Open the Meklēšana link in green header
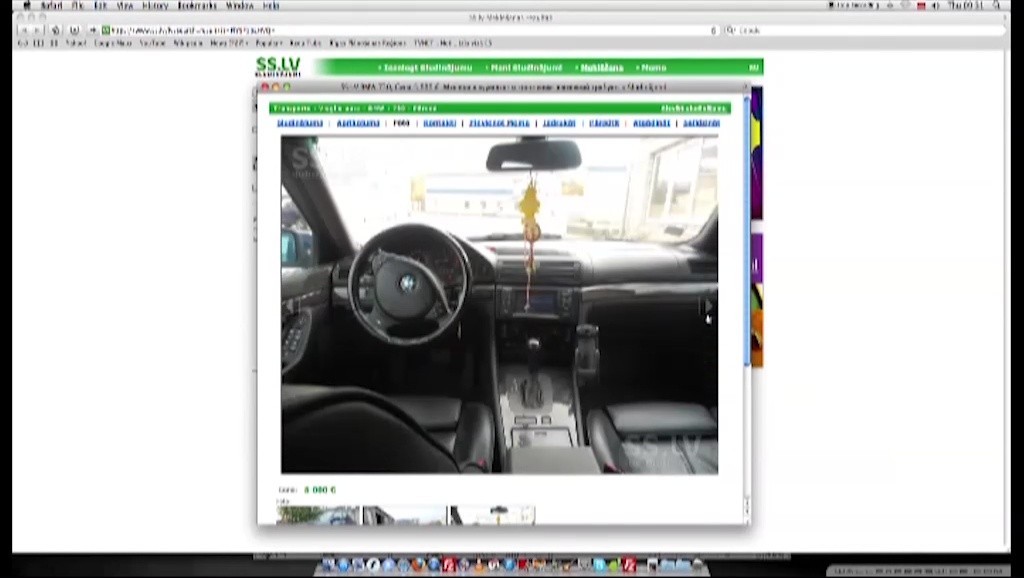This screenshot has height=578, width=1024. point(601,67)
